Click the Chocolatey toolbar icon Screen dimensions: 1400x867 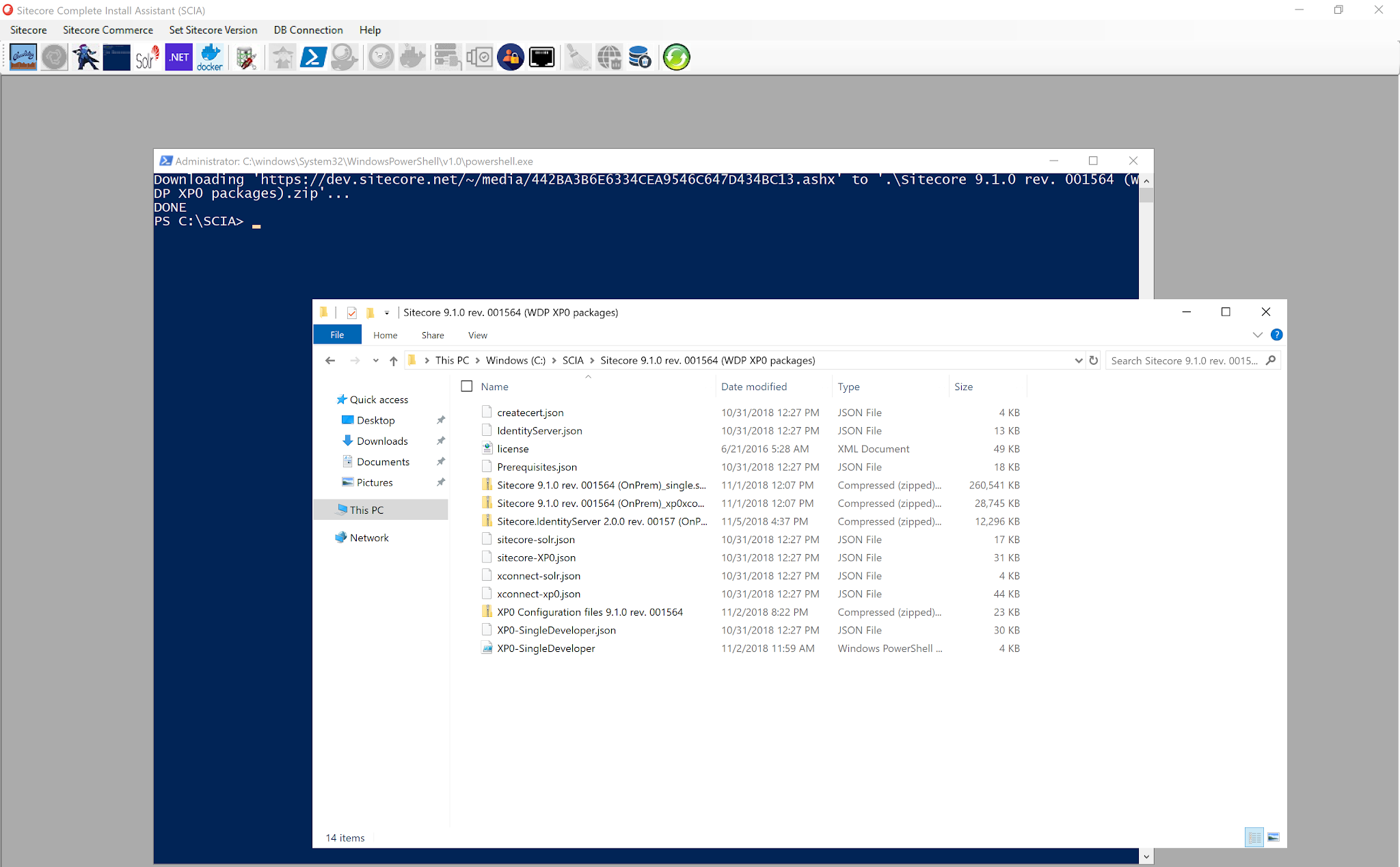23,57
